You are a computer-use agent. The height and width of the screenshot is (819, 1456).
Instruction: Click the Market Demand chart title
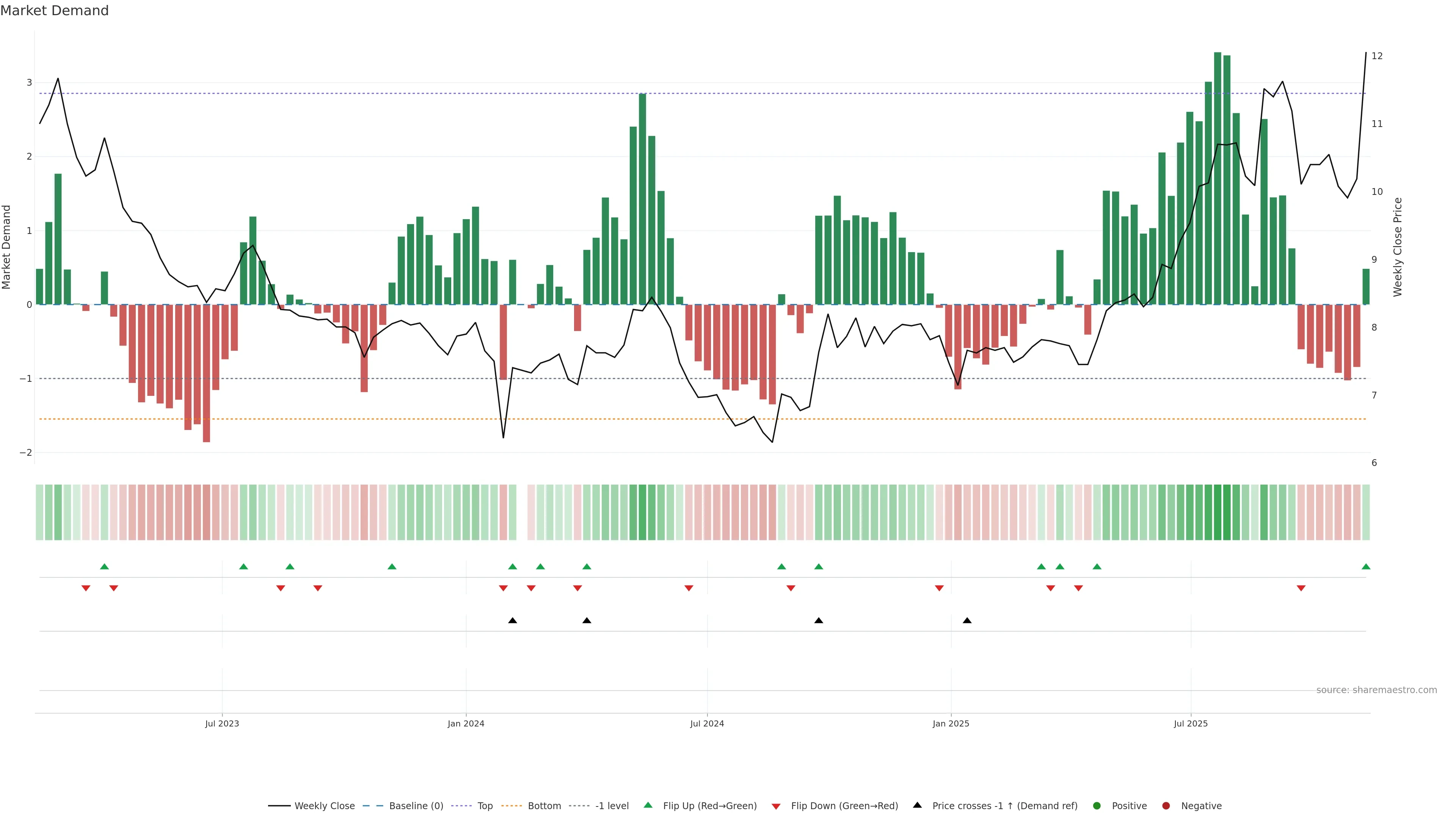(54, 10)
